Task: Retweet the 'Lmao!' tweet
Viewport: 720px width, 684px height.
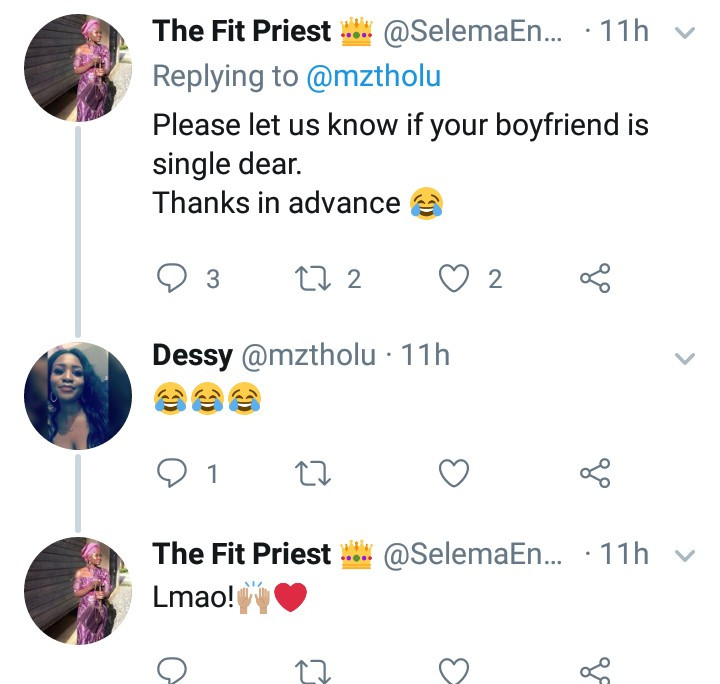Action: pos(314,668)
